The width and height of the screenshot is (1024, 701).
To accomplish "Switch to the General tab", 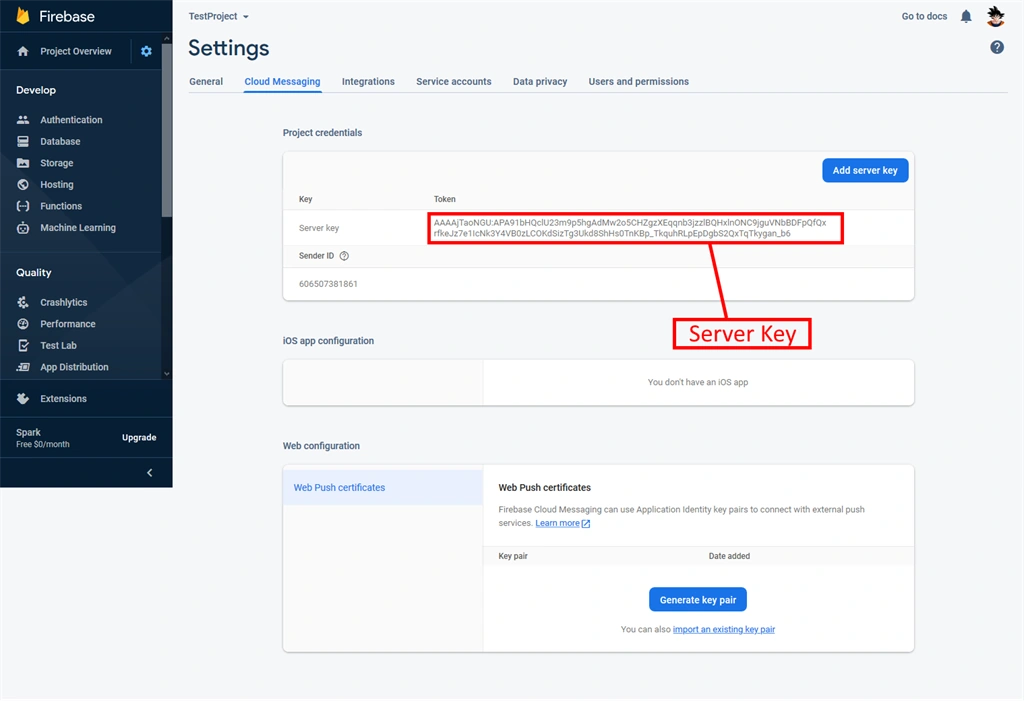I will (x=206, y=82).
